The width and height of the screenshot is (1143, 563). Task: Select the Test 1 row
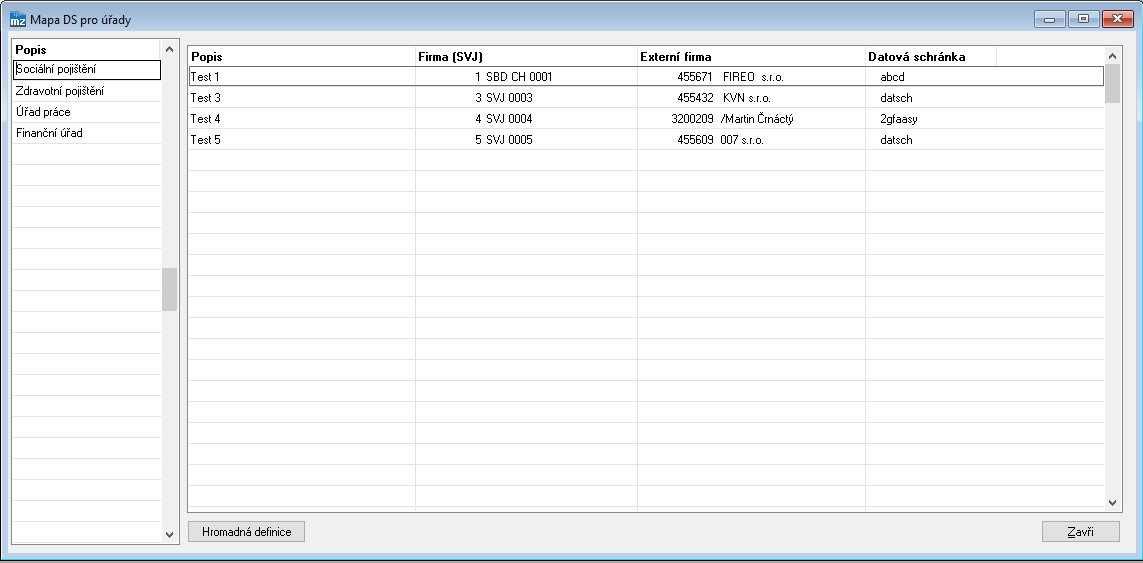[x=646, y=77]
